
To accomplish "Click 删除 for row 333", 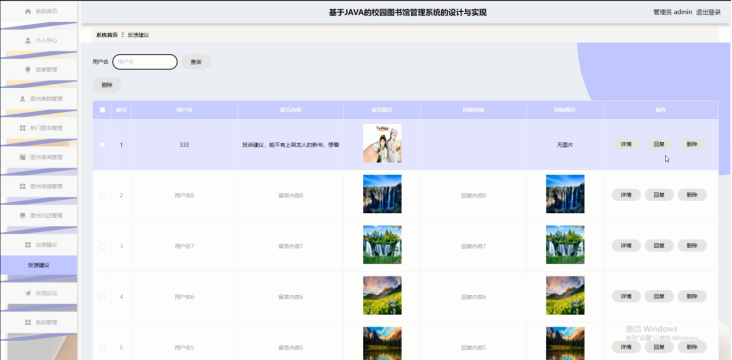I will pyautogui.click(x=692, y=144).
